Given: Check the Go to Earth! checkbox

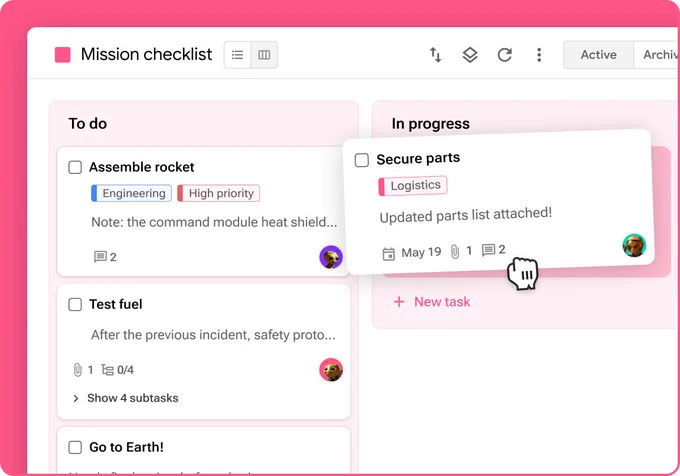Looking at the screenshot, I should (x=75, y=447).
